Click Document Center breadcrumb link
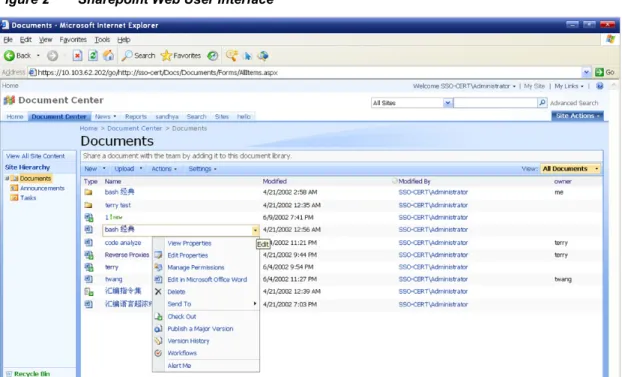622x377 pixels. point(134,129)
